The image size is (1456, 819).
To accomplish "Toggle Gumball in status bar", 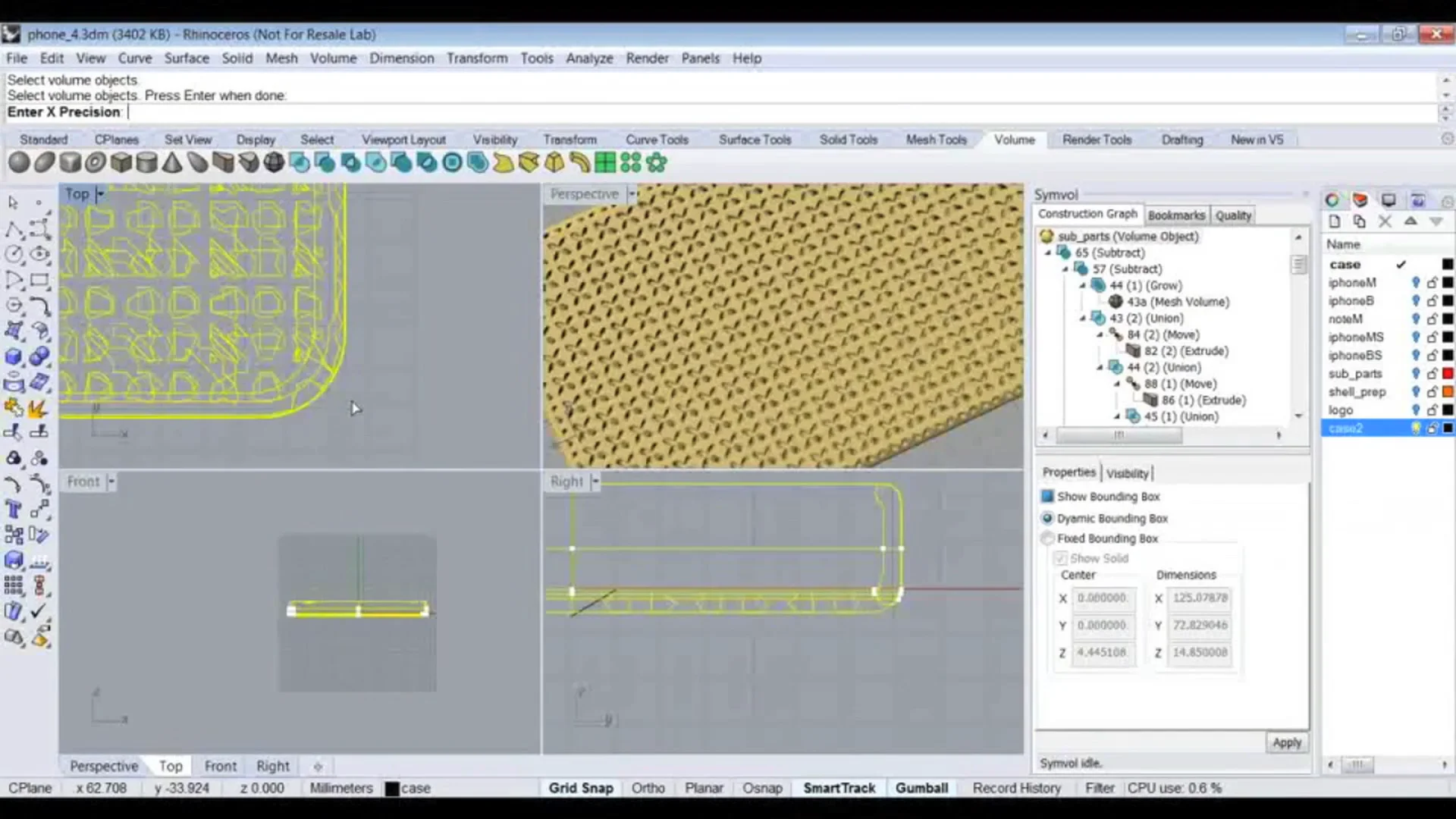I will coord(921,788).
